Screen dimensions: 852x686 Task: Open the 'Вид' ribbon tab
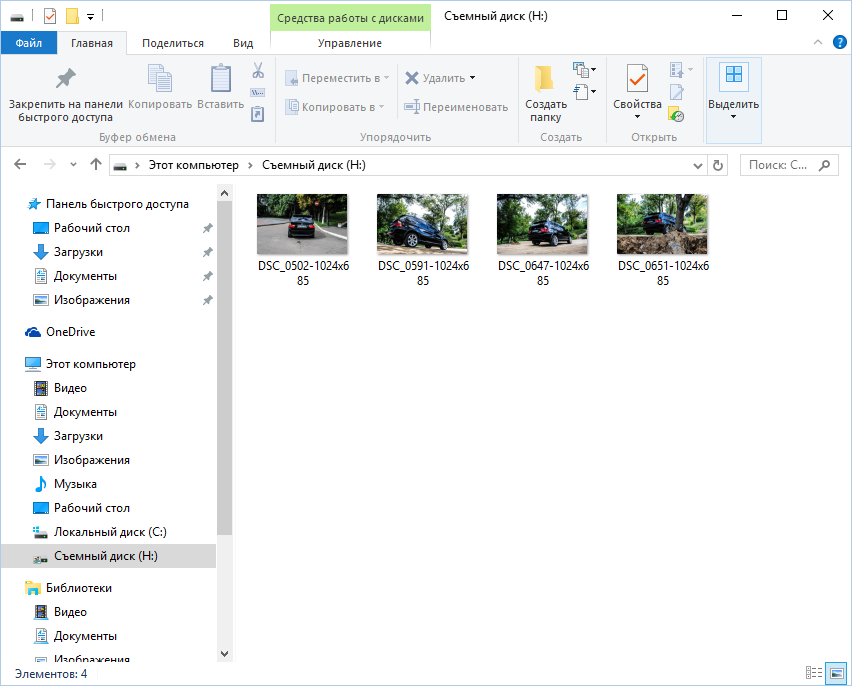[x=243, y=43]
